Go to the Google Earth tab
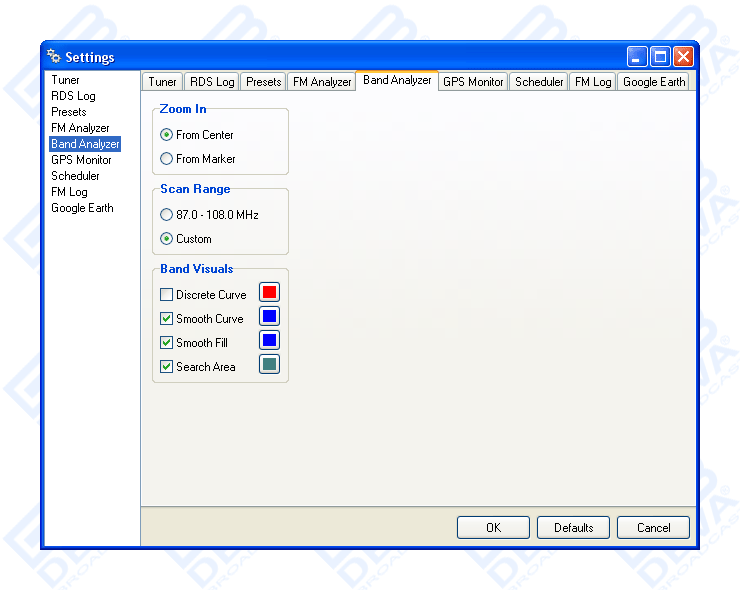The image size is (740, 590). tap(654, 82)
